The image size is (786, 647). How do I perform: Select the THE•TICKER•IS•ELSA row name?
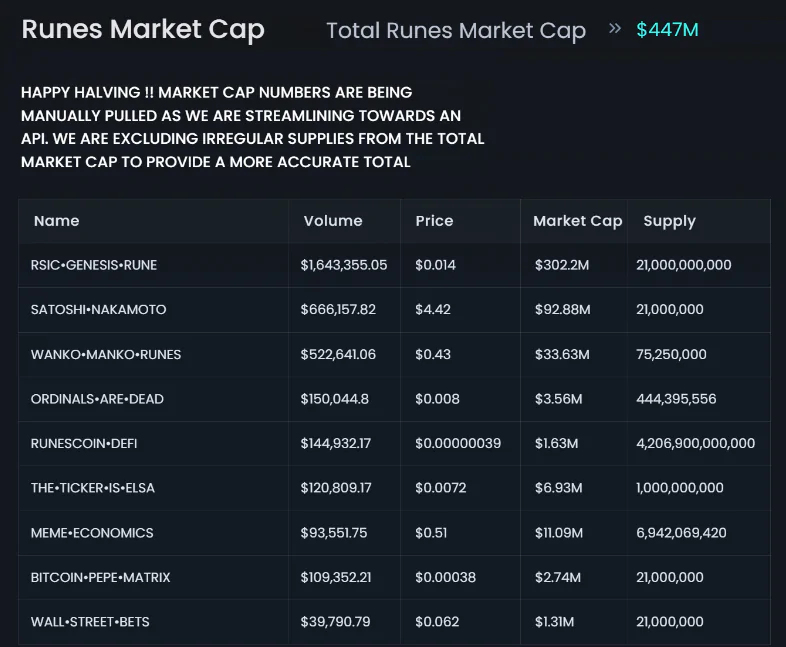point(93,488)
